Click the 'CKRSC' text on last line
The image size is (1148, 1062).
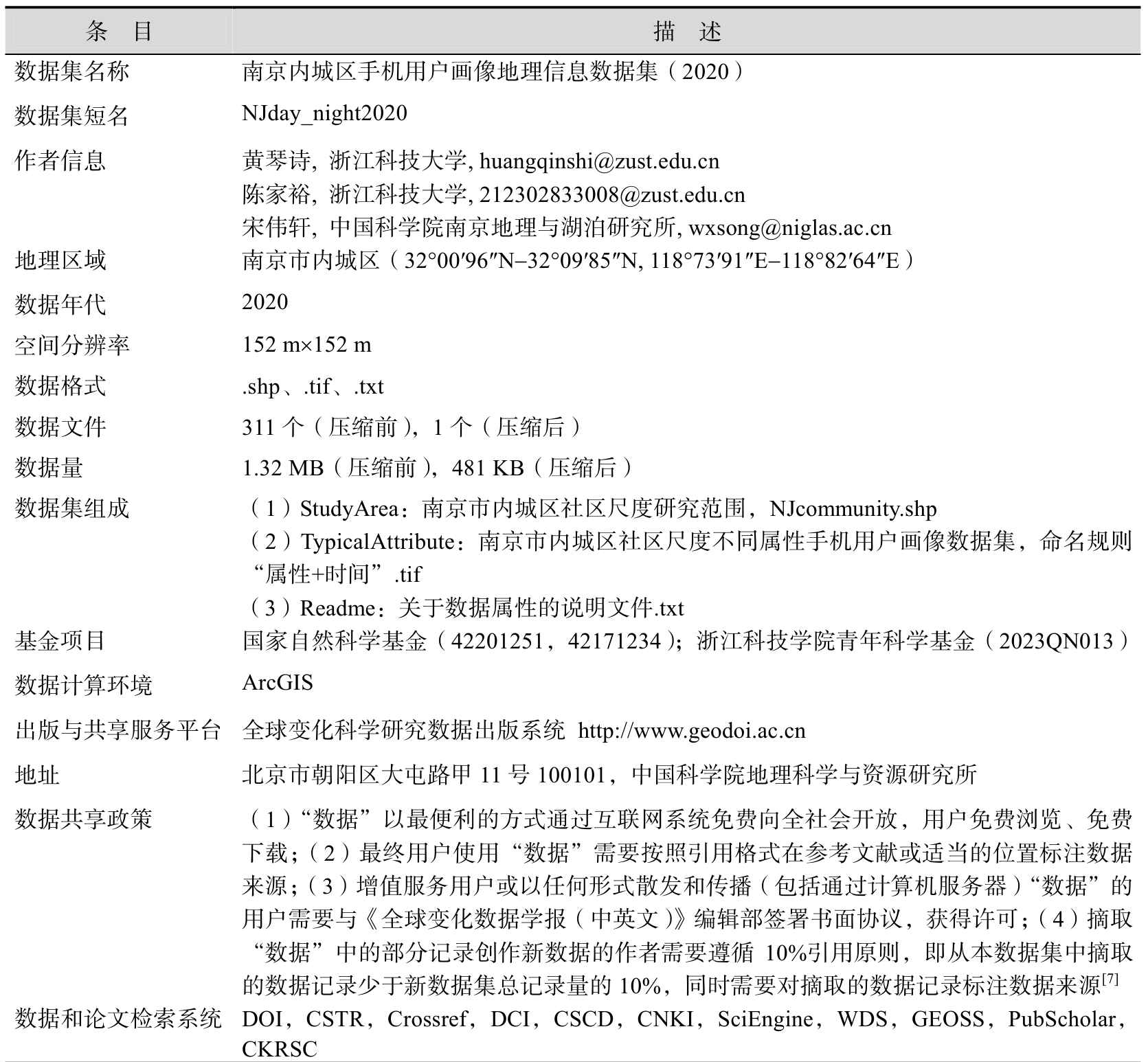[x=280, y=1050]
